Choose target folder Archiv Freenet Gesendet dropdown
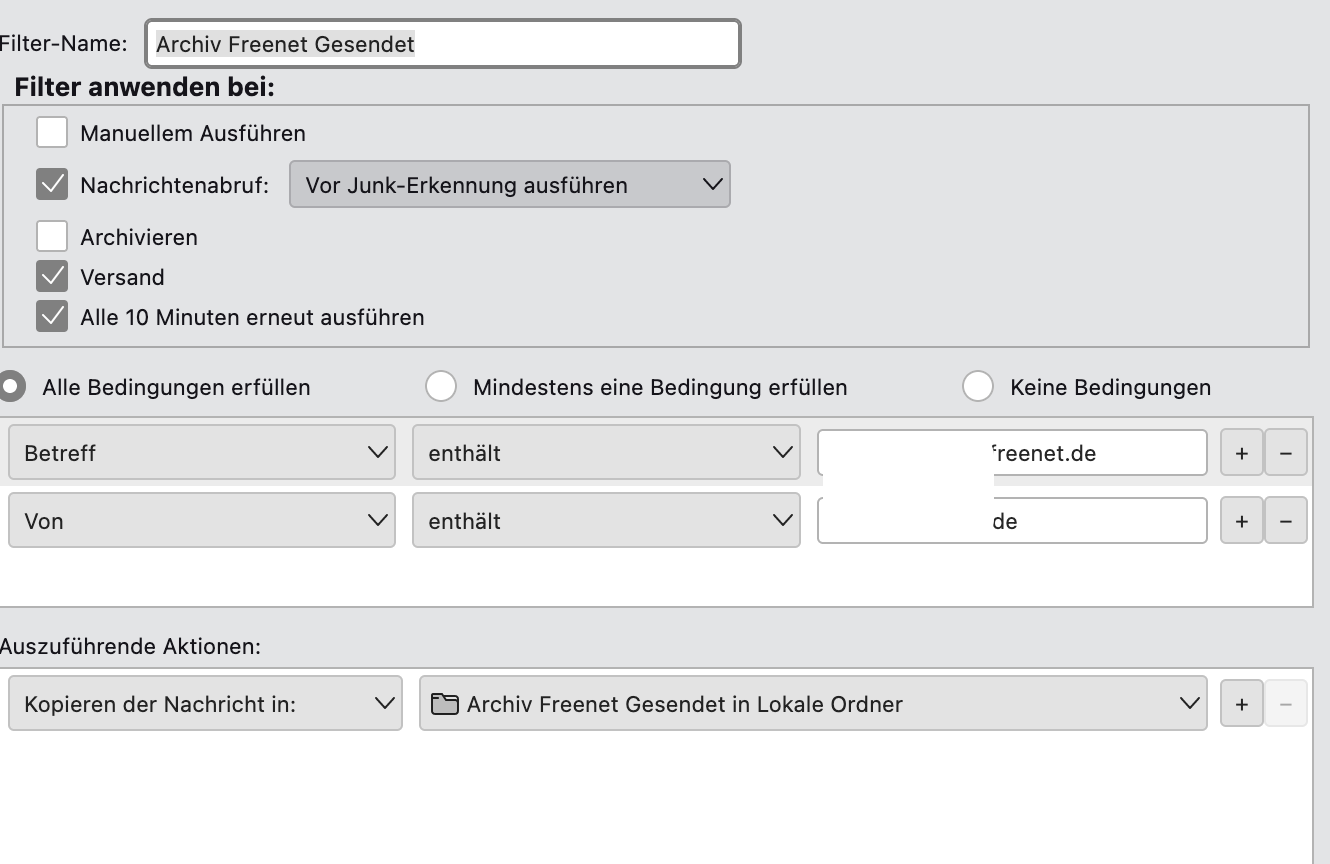This screenshot has height=864, width=1330. click(812, 704)
